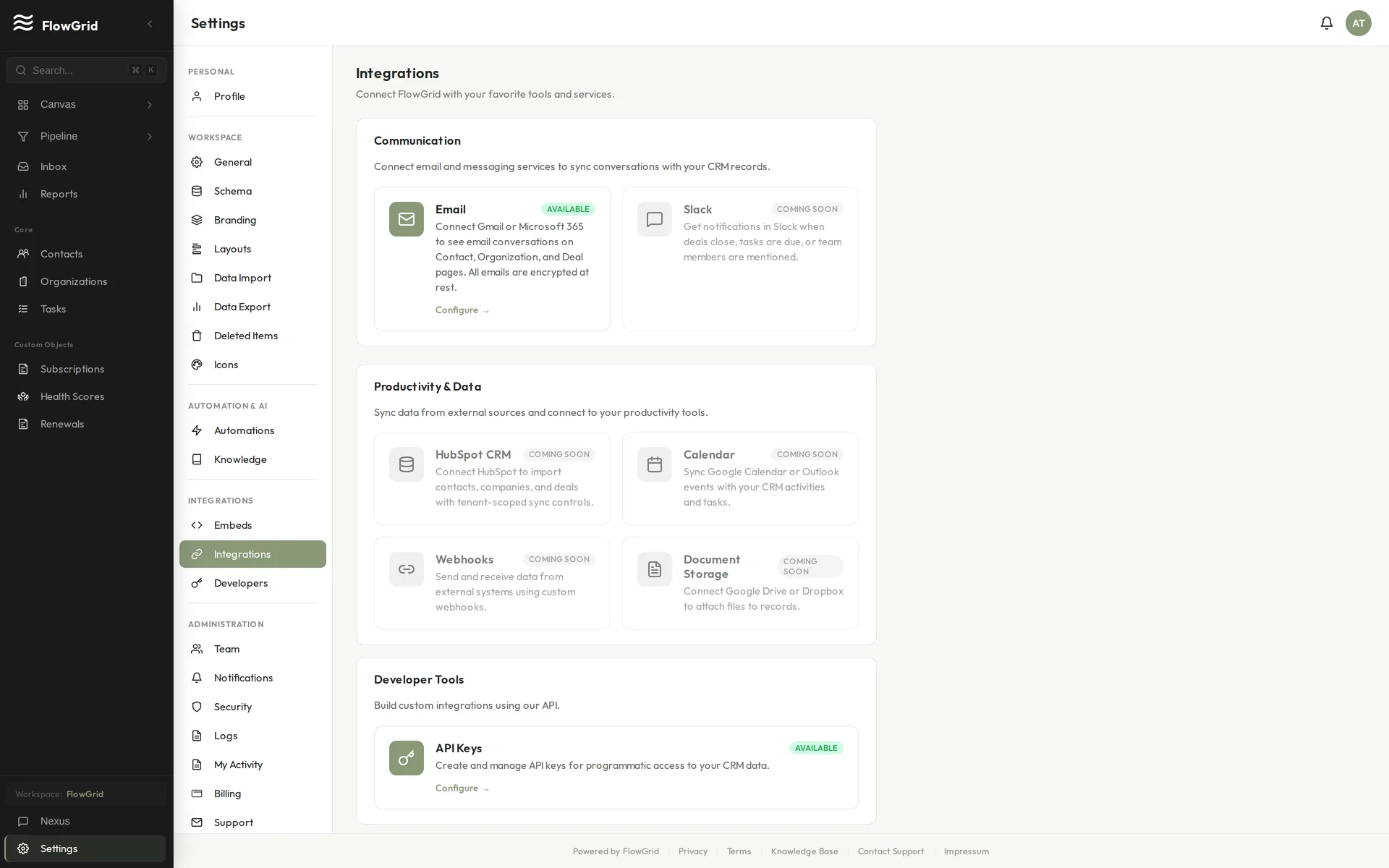Open the Privacy footer link
This screenshot has height=868, width=1389.
[x=693, y=851]
